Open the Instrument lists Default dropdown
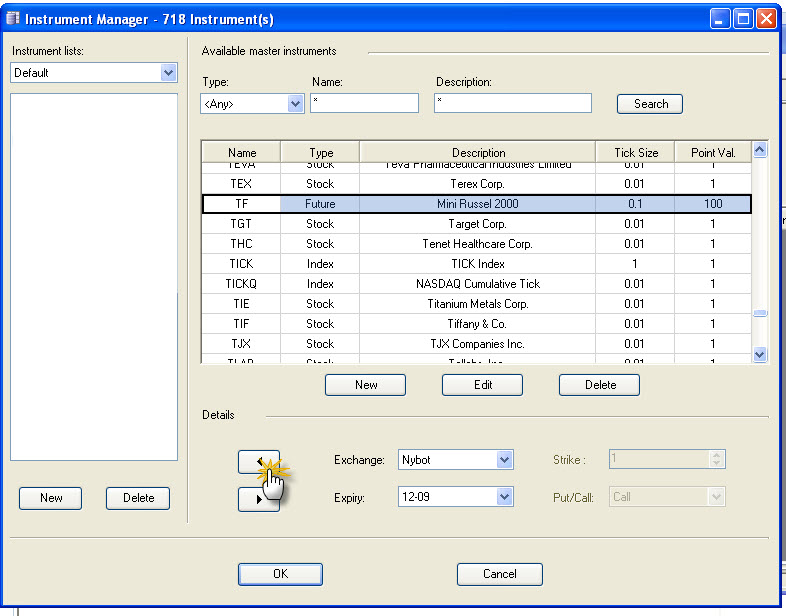Screen dimensions: 786x616 pos(168,73)
